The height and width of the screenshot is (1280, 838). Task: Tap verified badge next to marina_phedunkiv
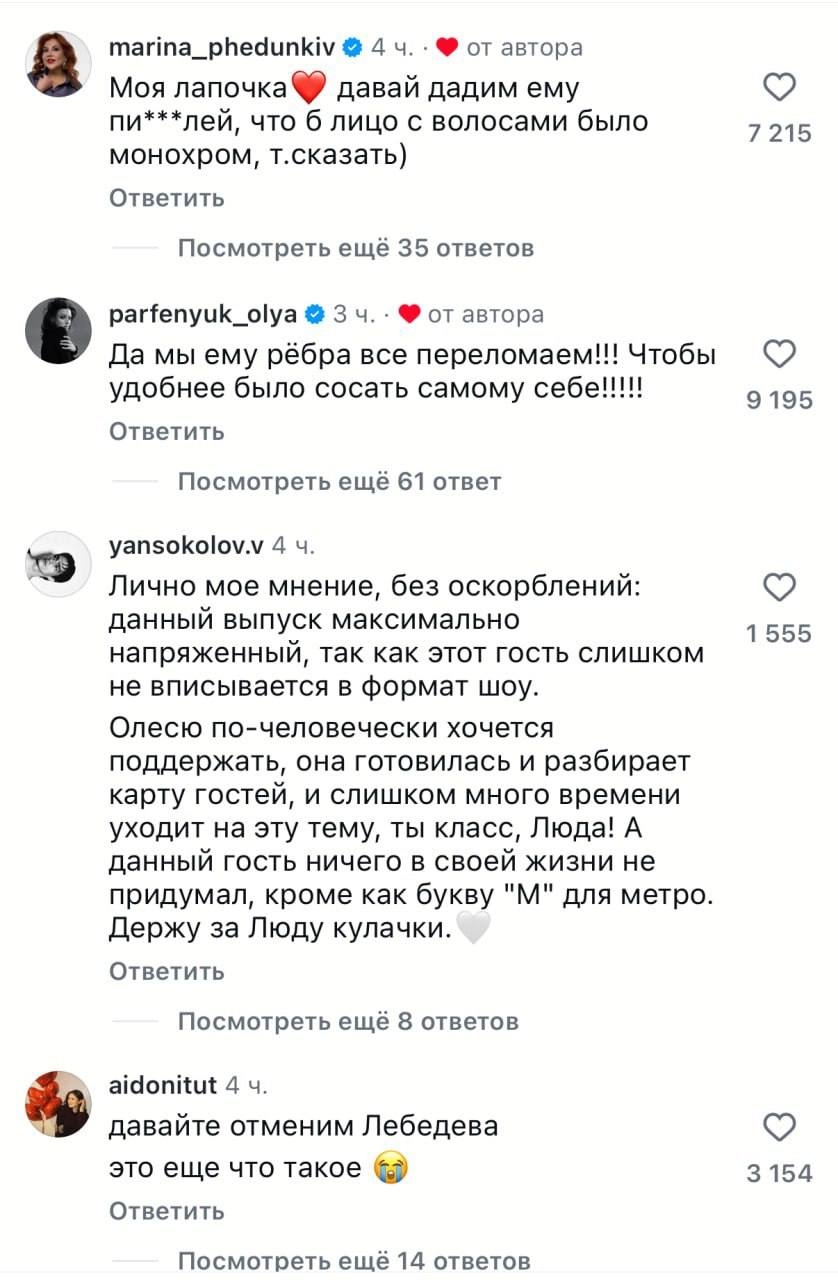click(x=353, y=47)
